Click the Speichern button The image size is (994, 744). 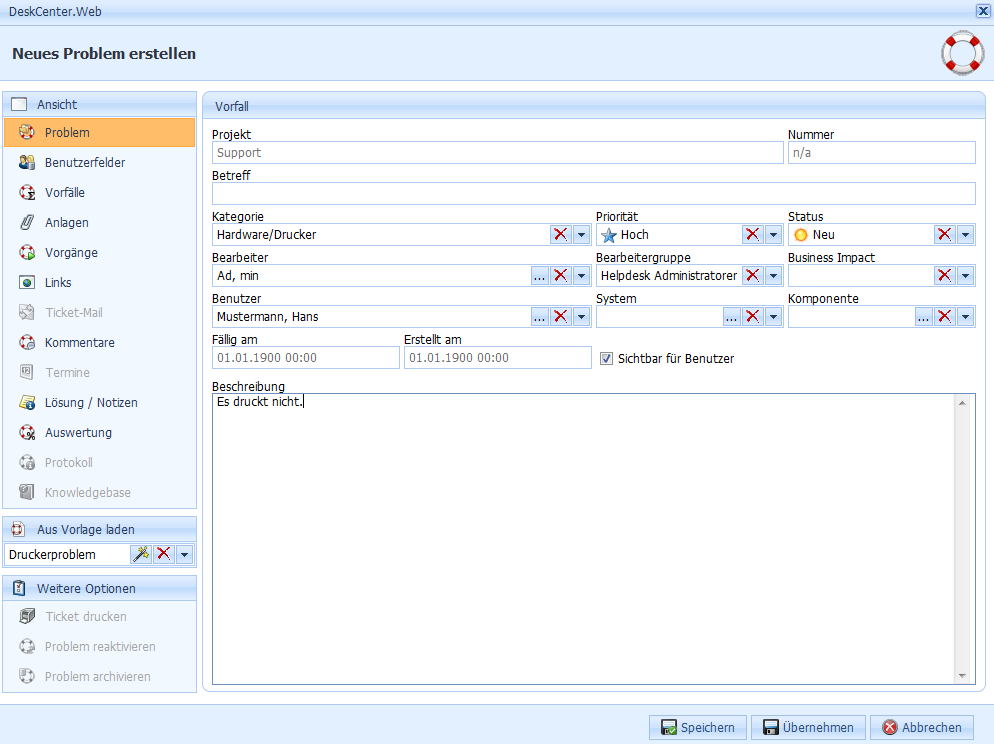tap(698, 728)
